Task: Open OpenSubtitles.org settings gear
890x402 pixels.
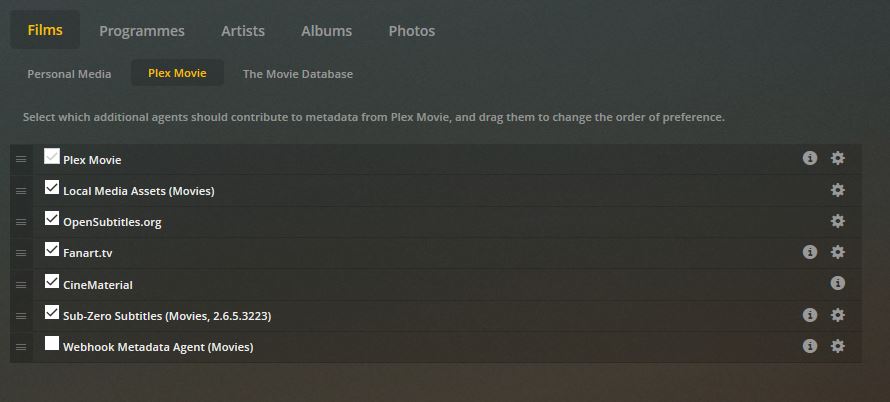Action: pos(838,221)
